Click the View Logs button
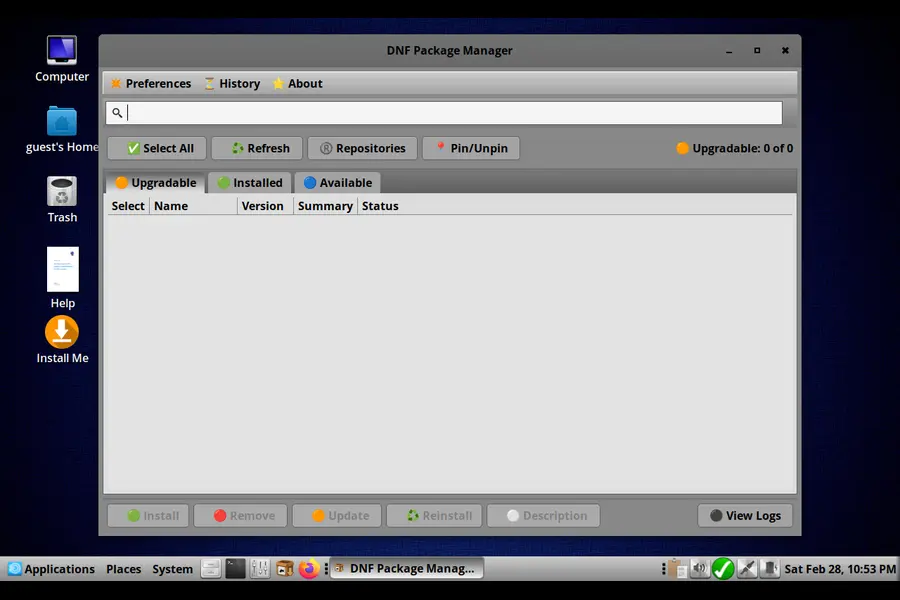Screen dimensions: 900x600 point(745,515)
